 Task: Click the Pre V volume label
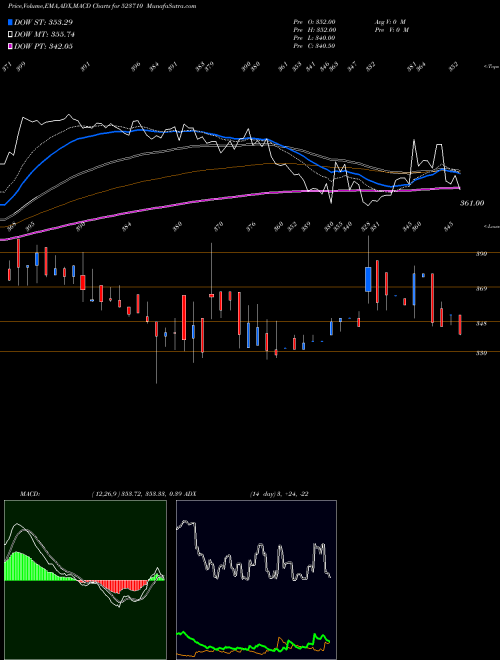392,30
